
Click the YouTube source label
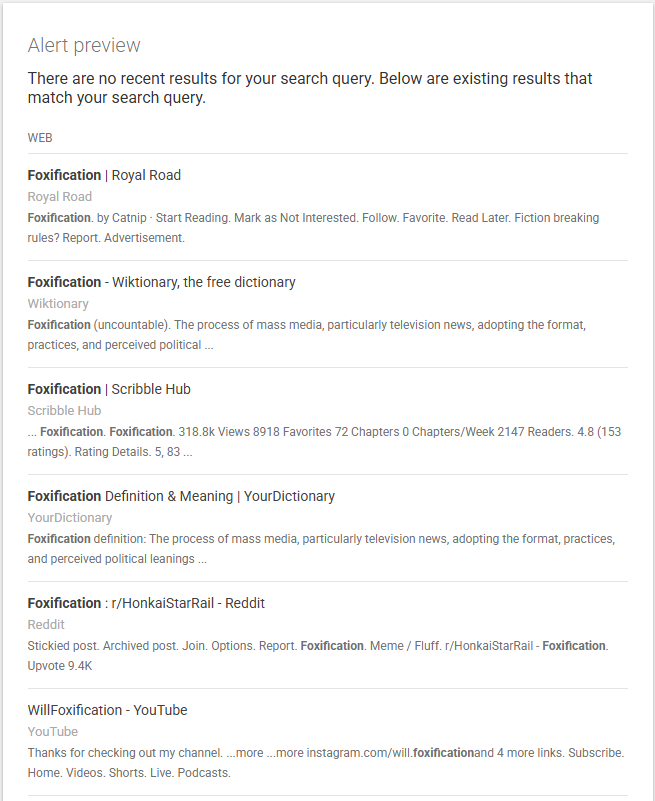[x=53, y=732]
